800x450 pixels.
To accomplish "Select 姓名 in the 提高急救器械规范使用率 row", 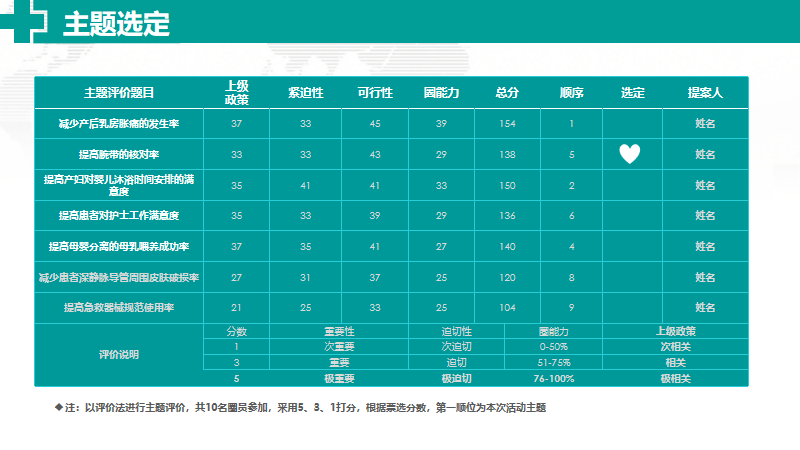I will click(x=705, y=308).
